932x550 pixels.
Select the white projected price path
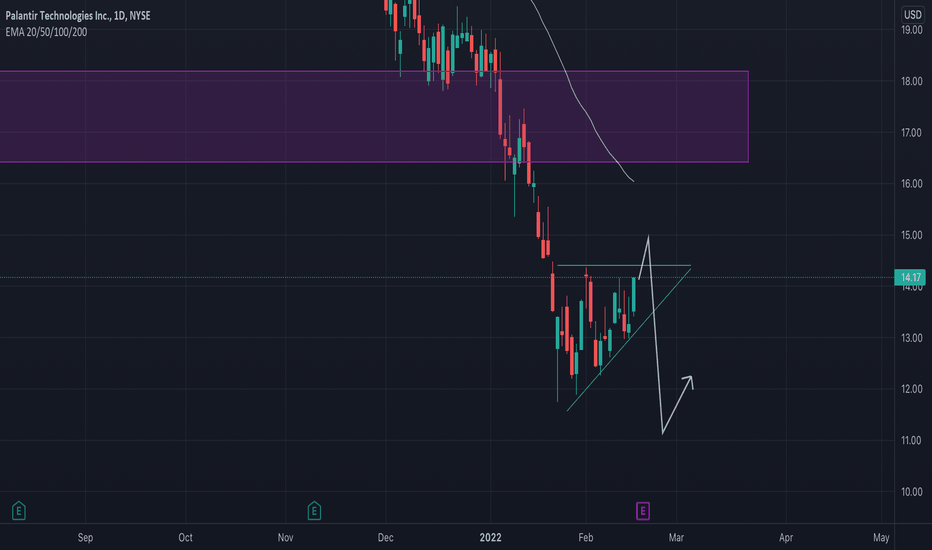click(656, 335)
